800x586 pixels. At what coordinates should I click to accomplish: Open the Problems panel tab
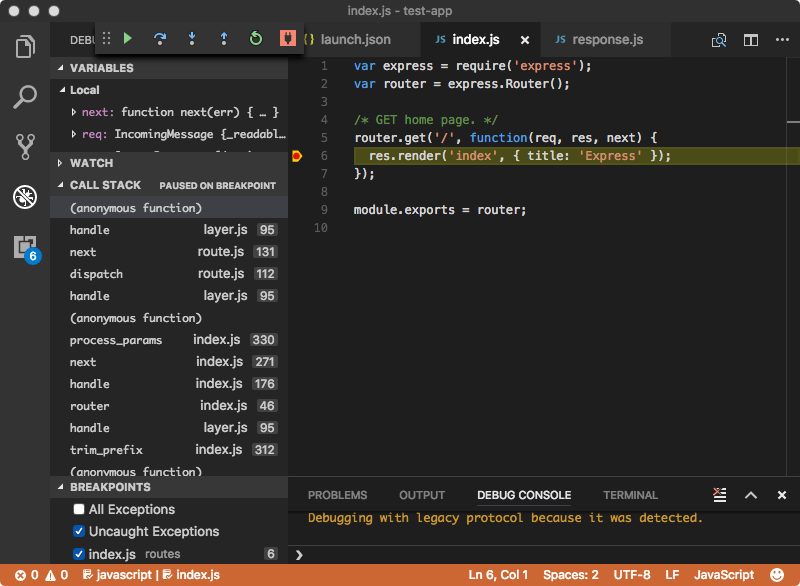[337, 495]
